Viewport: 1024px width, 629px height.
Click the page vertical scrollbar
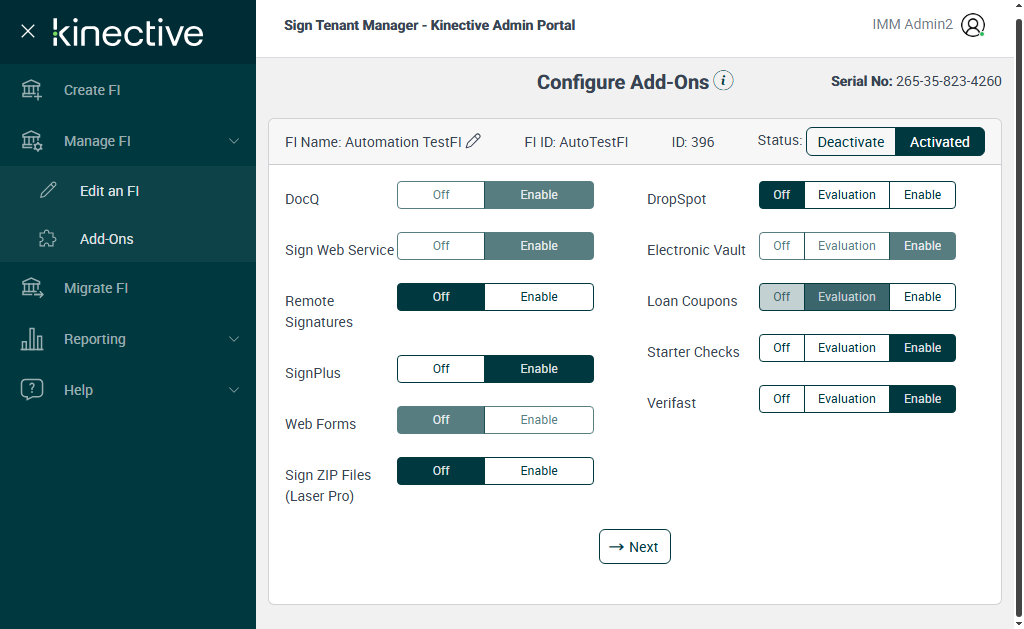point(1019,317)
